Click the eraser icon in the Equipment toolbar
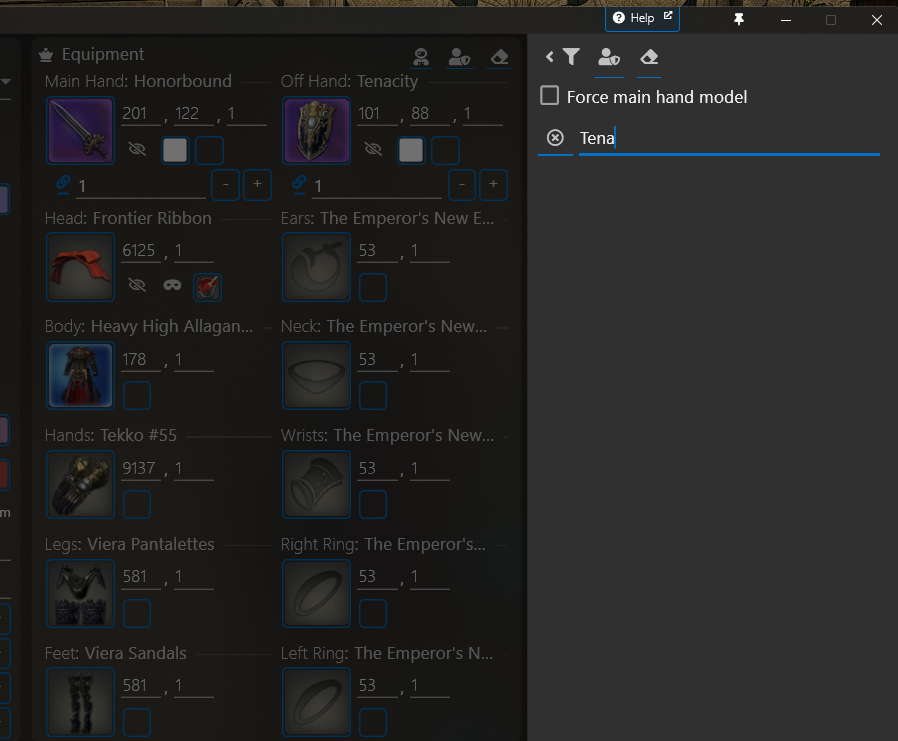The width and height of the screenshot is (898, 741). (x=499, y=57)
